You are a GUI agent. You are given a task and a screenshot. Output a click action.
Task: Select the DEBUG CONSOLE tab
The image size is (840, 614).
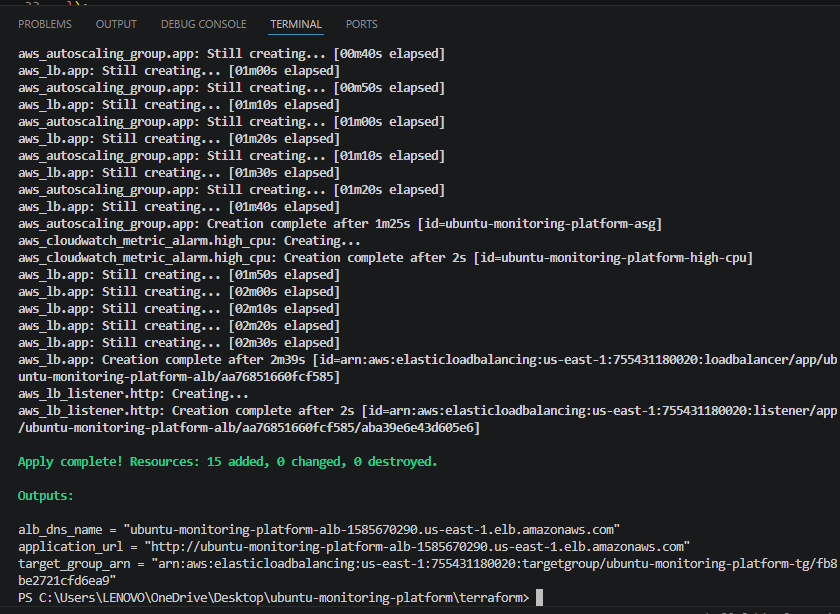[x=204, y=24]
